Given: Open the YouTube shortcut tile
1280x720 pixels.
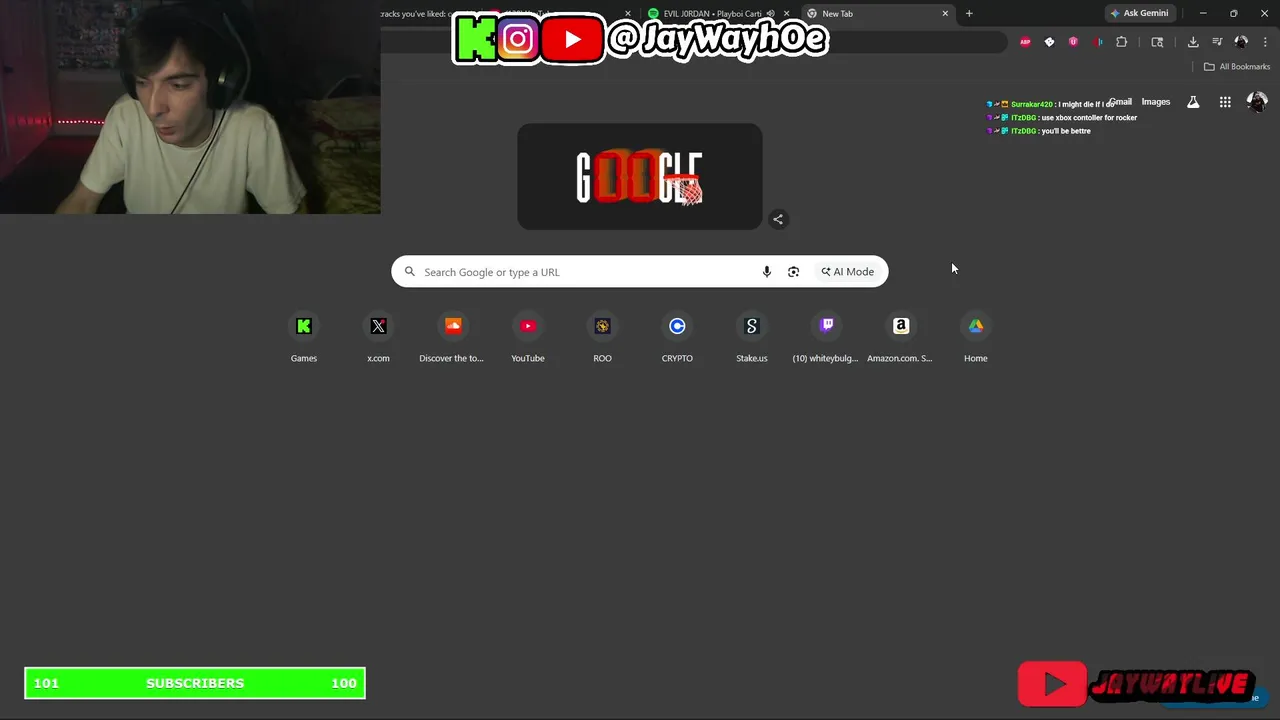Looking at the screenshot, I should (528, 338).
